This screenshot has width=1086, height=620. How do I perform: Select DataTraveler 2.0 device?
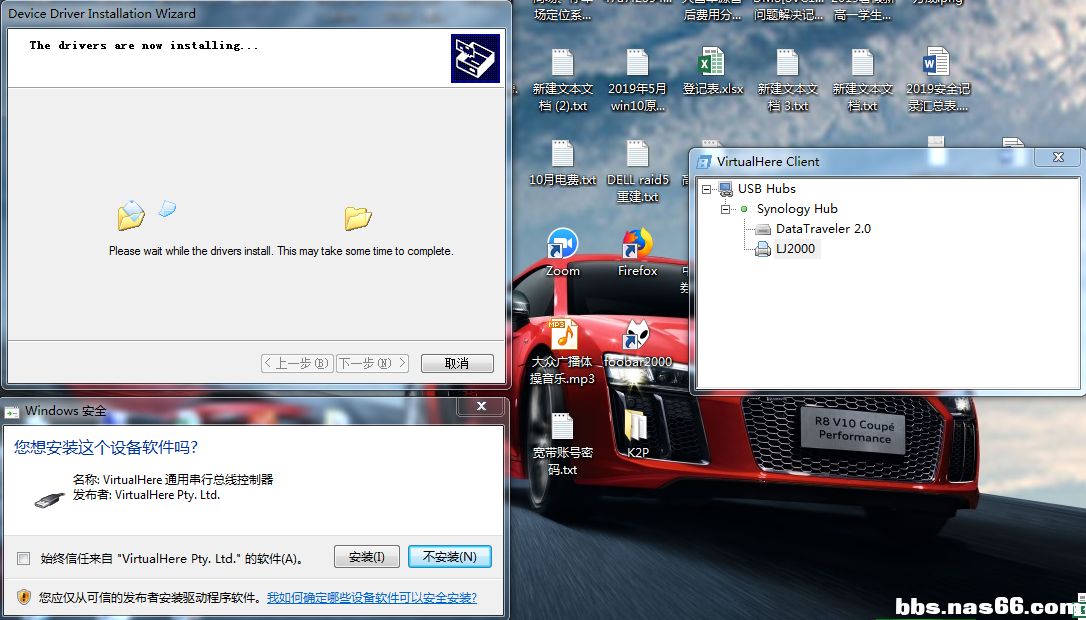pos(824,229)
